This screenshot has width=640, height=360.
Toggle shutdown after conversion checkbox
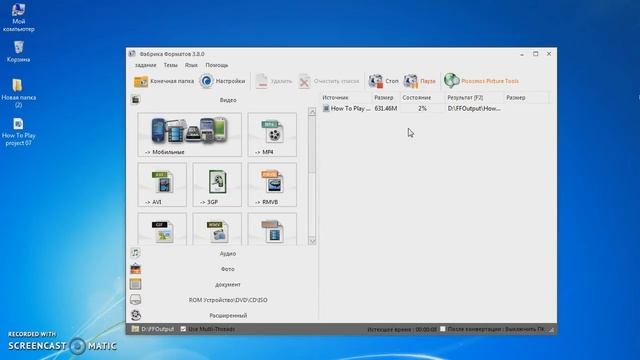tap(443, 329)
